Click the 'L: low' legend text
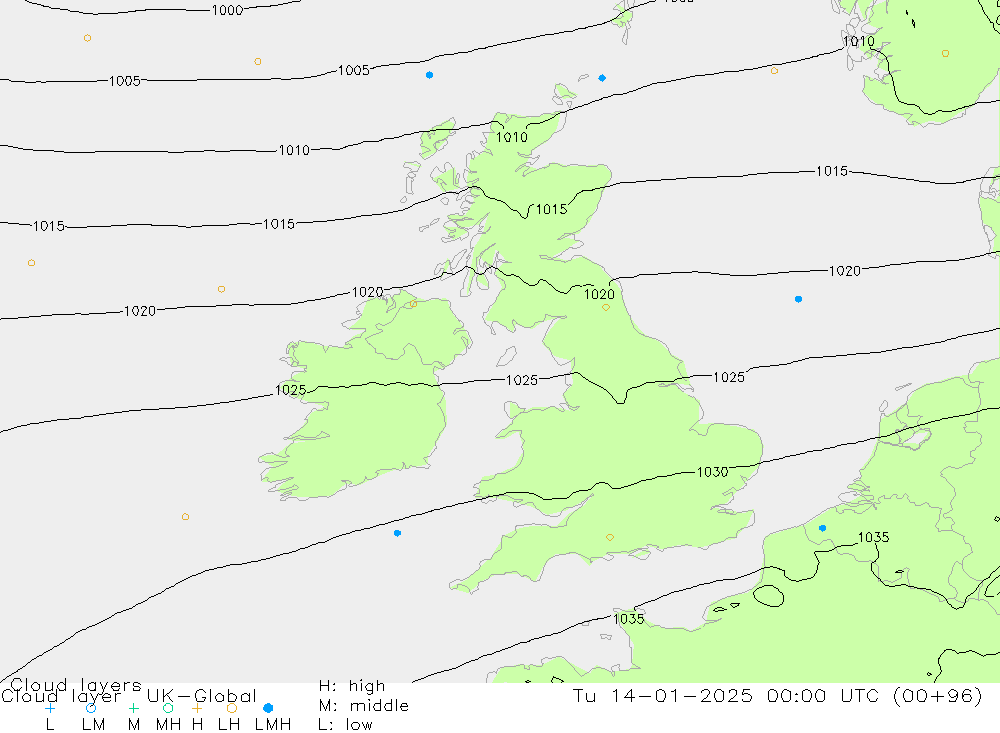 pyautogui.click(x=345, y=725)
